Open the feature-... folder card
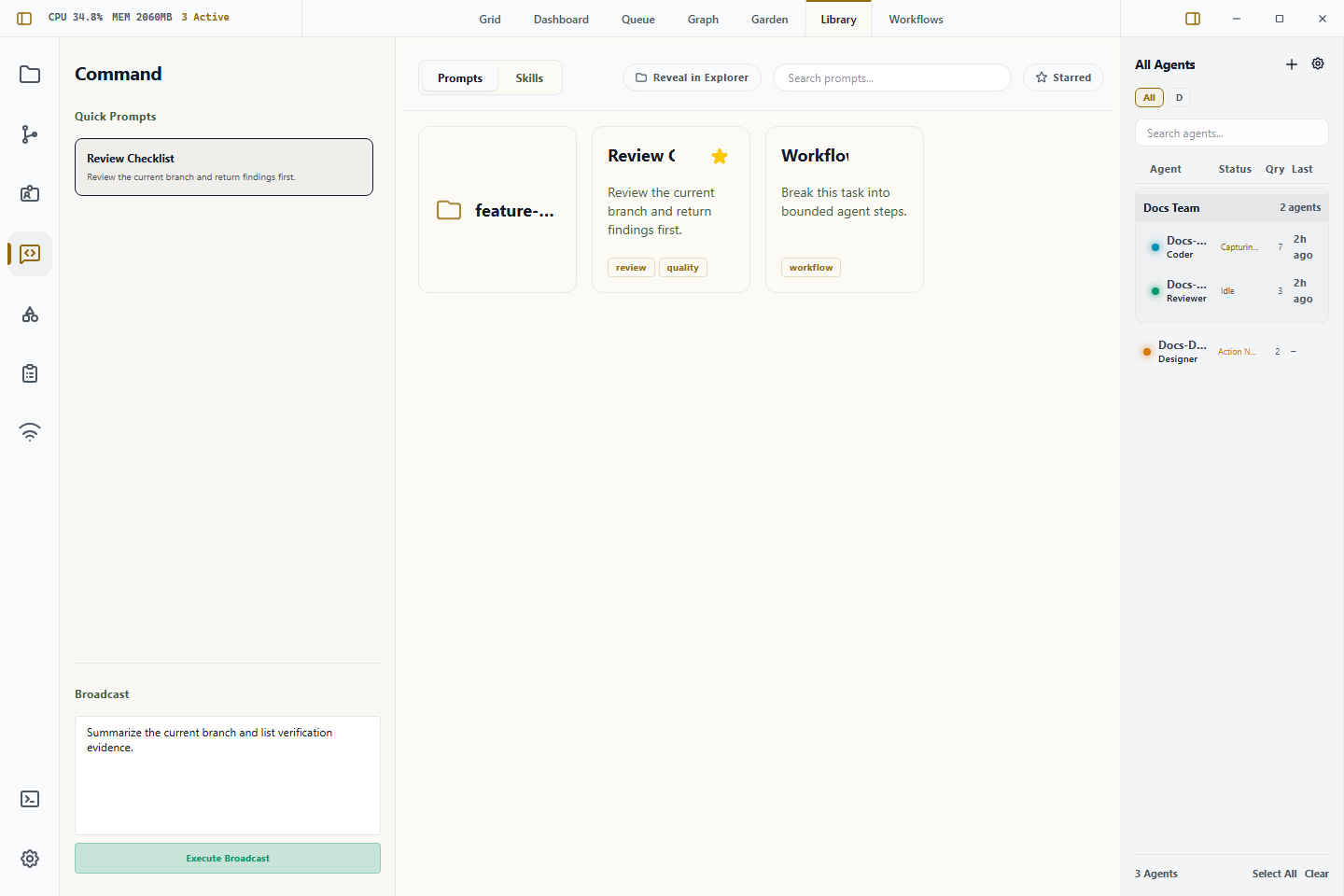Screen dimensions: 1344x896 tap(497, 209)
